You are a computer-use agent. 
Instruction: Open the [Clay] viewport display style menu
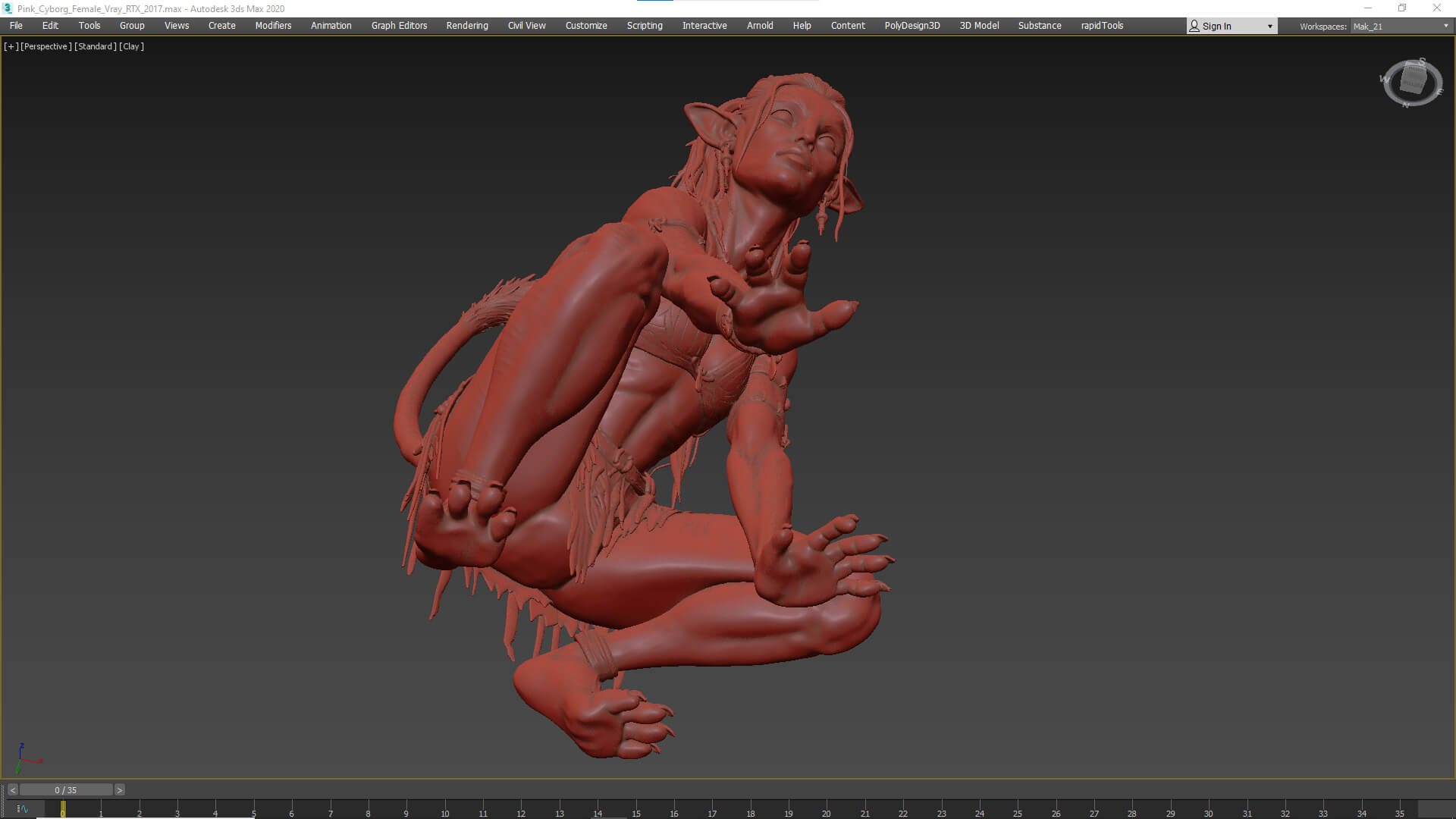point(132,46)
